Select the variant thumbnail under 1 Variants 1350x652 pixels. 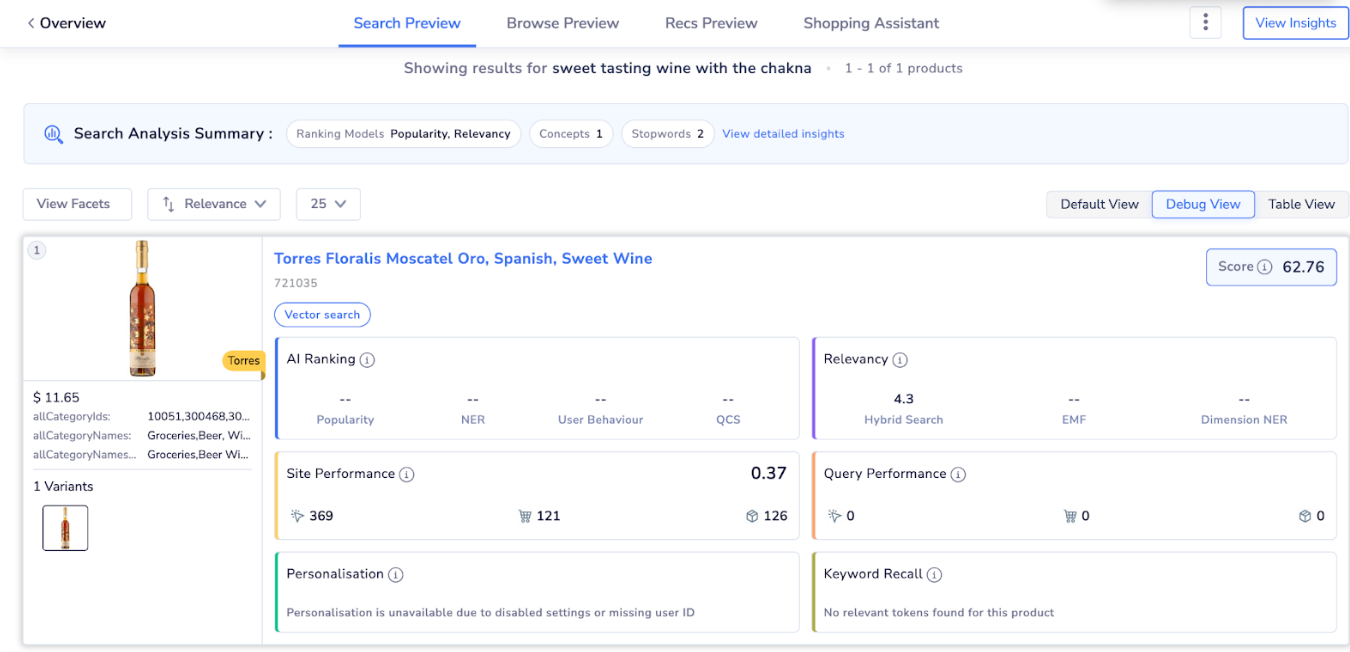(65, 528)
